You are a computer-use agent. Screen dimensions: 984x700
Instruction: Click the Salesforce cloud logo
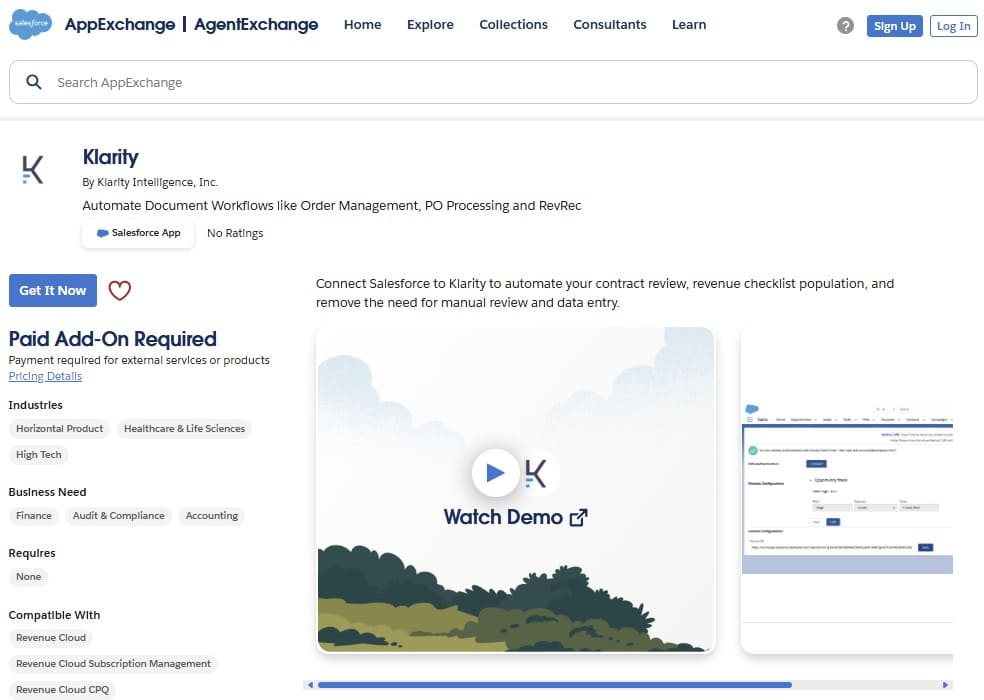point(31,24)
